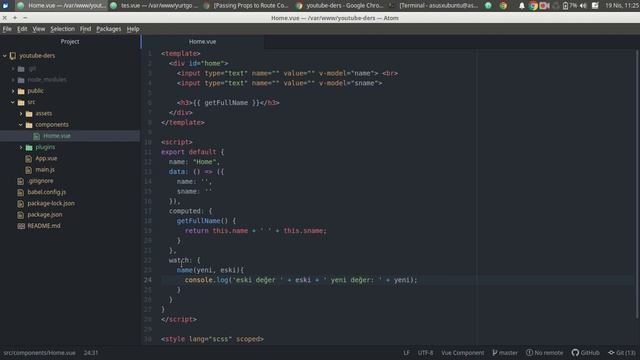640x360 pixels.
Task: Open the Home.vue file icon in tree
Action: [36, 136]
